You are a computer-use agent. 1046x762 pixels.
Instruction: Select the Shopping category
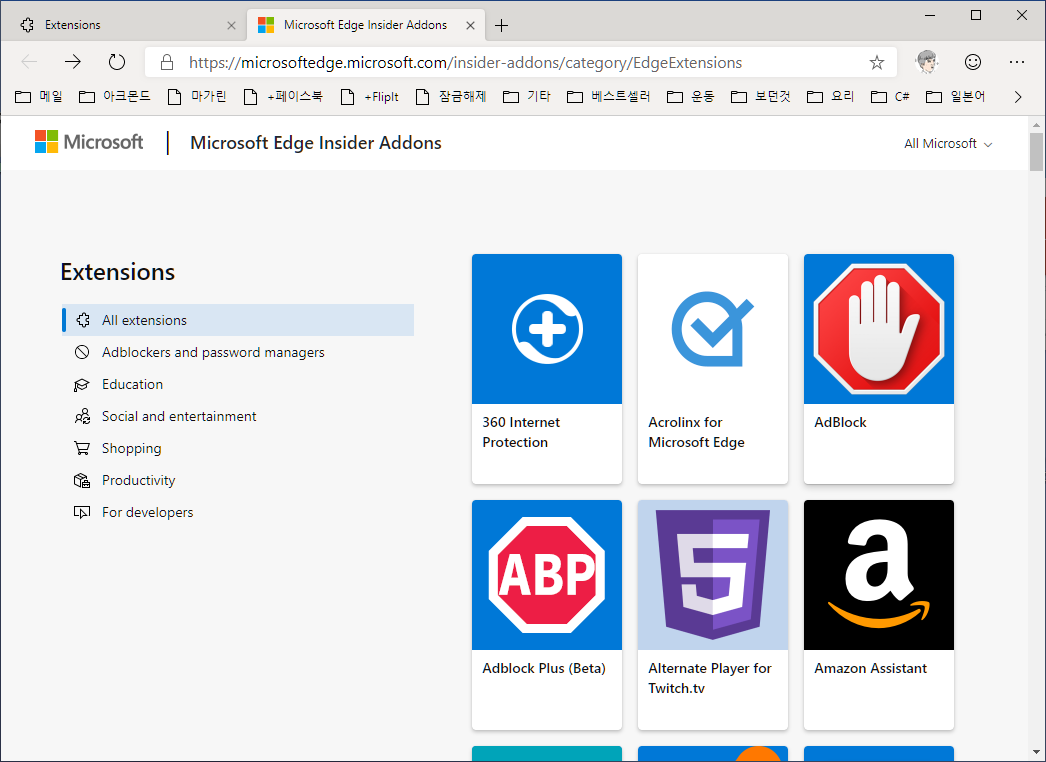click(x=131, y=448)
